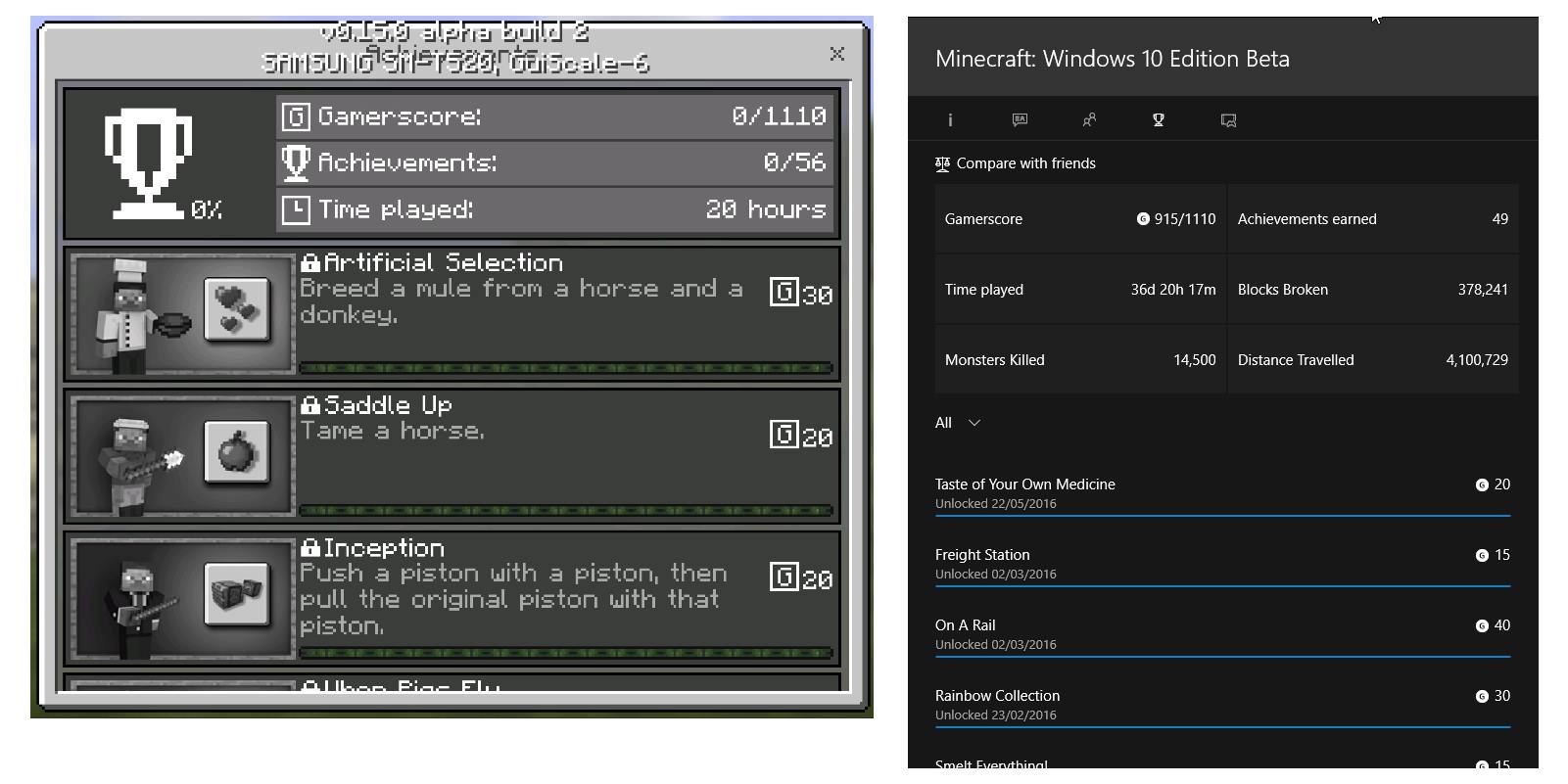Click the "Monsters Killed" stat cell
Viewport: 1568px width, 784px height.
click(1080, 360)
